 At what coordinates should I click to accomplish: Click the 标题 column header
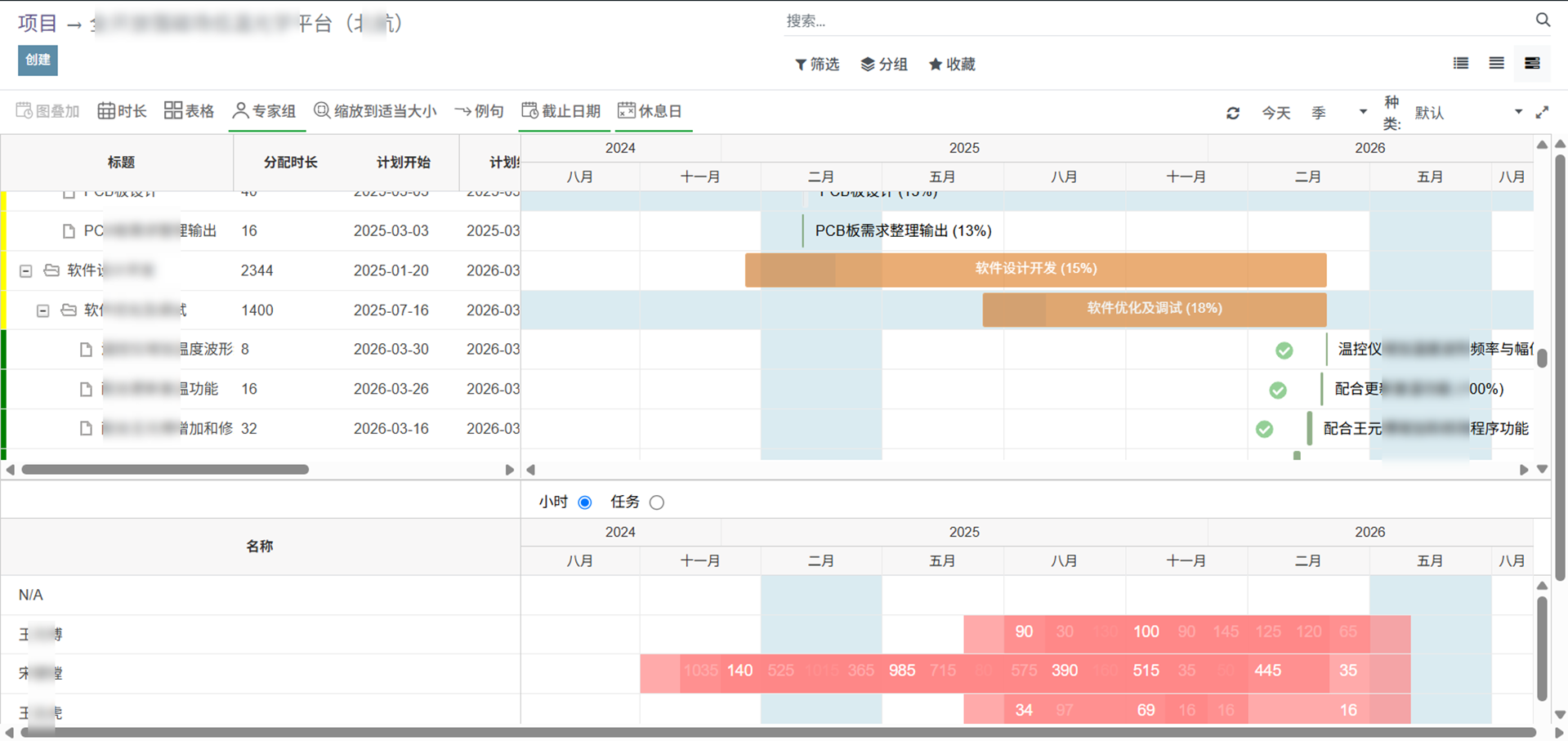(121, 163)
